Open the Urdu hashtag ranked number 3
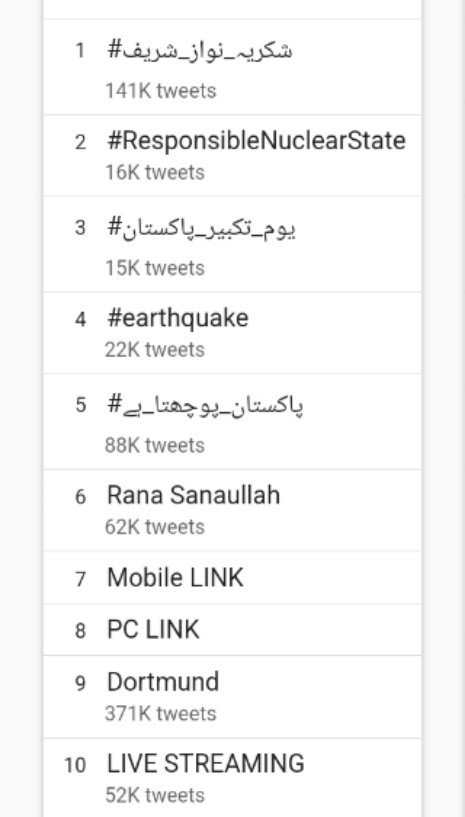Image resolution: width=465 pixels, height=817 pixels. tap(202, 229)
